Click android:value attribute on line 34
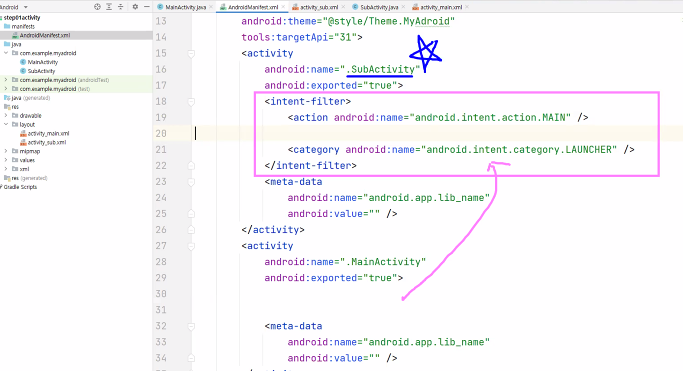Viewport: 683px width, 371px height. click(333, 358)
